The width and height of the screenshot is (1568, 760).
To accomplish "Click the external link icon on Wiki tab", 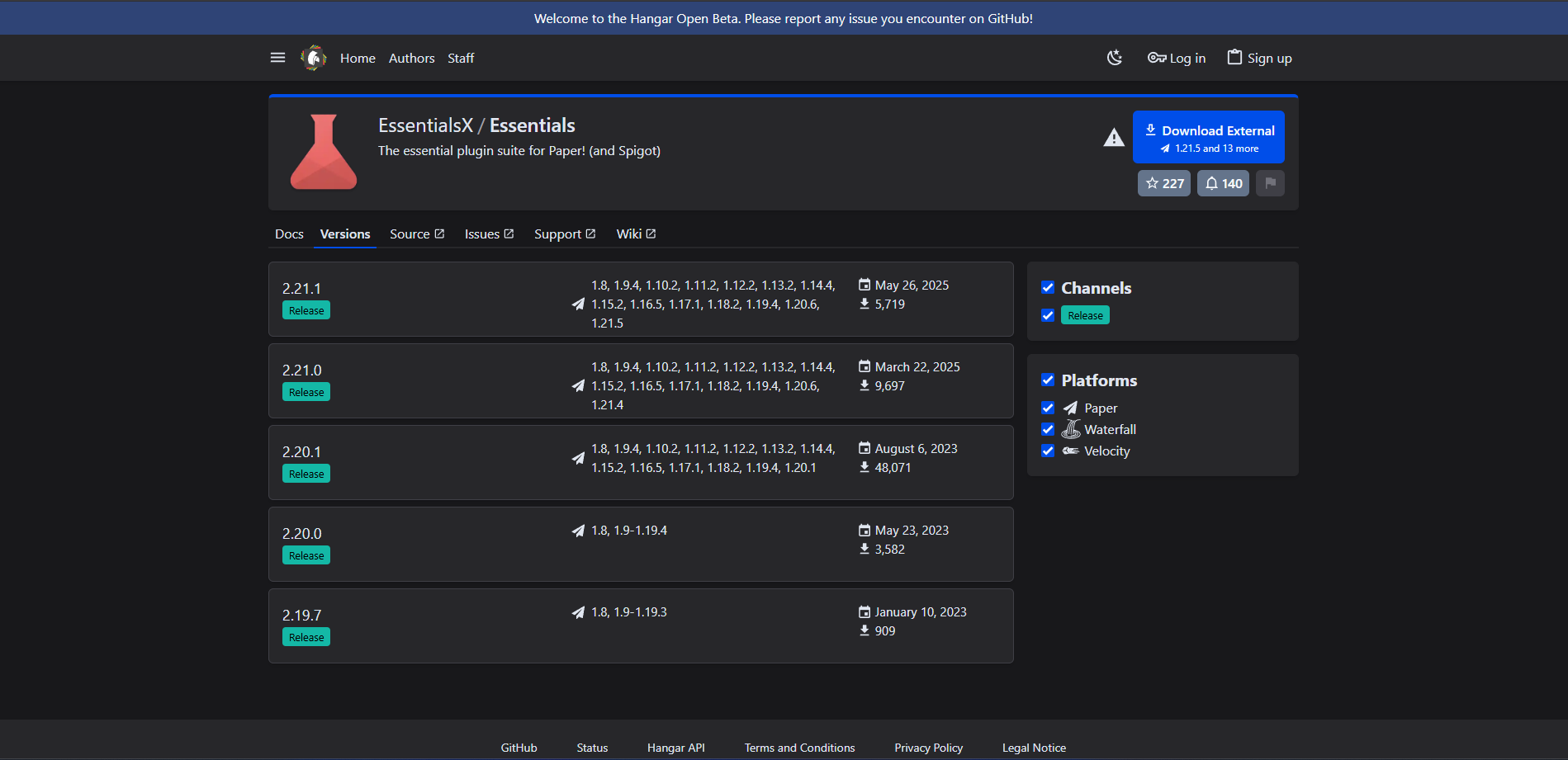I will (x=651, y=234).
